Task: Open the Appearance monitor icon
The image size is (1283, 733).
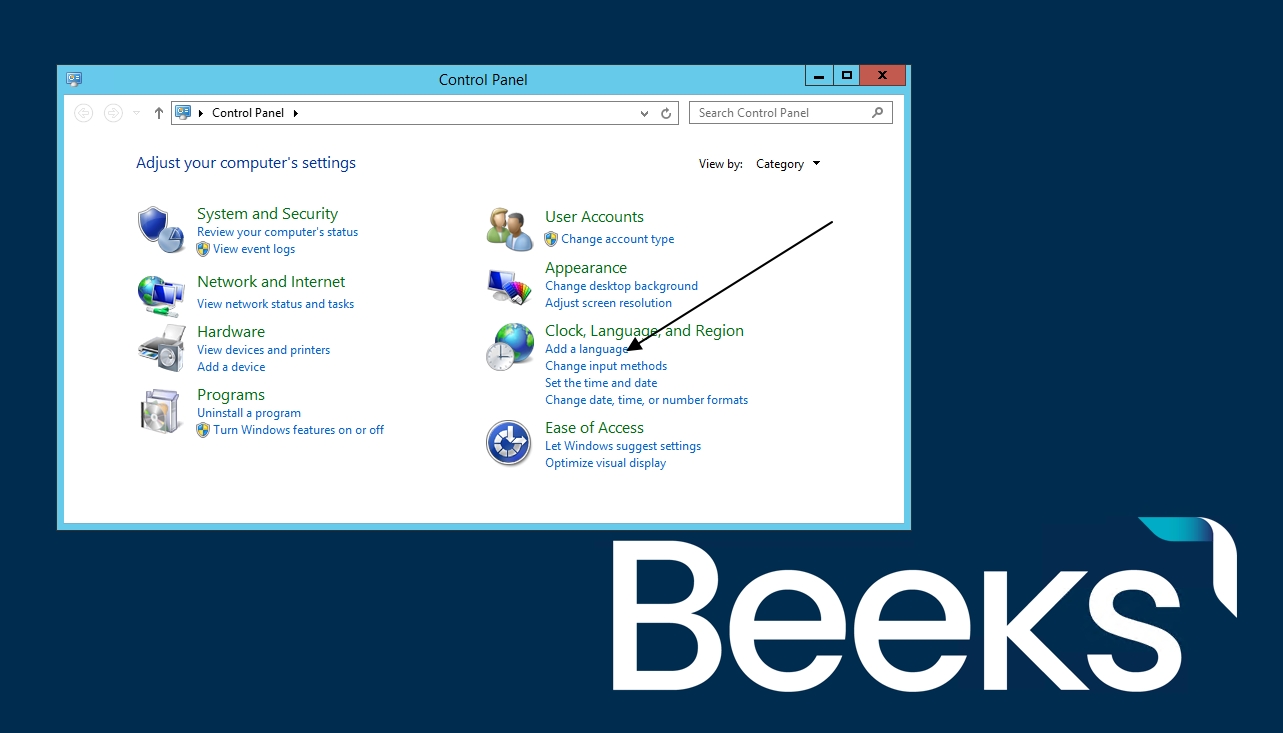Action: point(510,286)
